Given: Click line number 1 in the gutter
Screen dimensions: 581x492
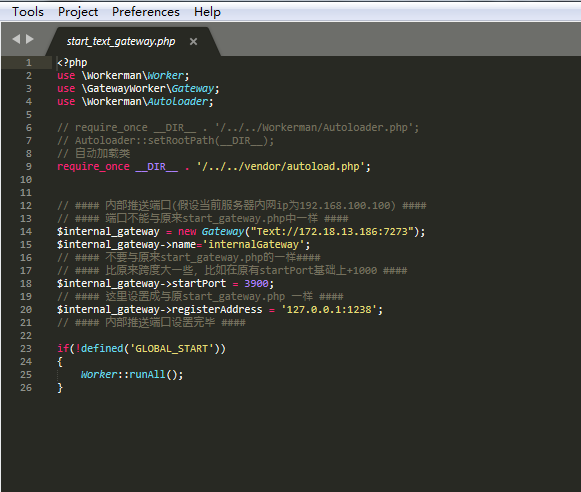Looking at the screenshot, I should click(x=29, y=63).
